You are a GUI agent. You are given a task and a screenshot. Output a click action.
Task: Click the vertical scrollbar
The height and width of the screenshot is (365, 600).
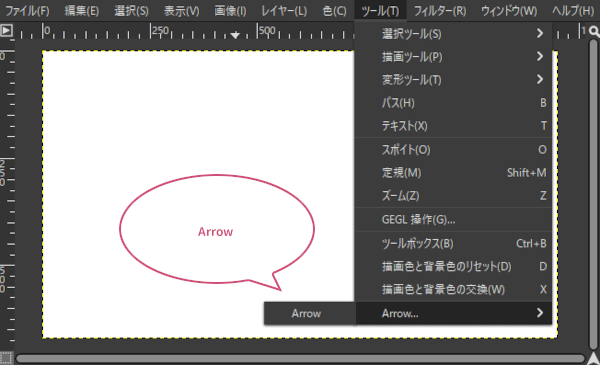click(x=593, y=194)
